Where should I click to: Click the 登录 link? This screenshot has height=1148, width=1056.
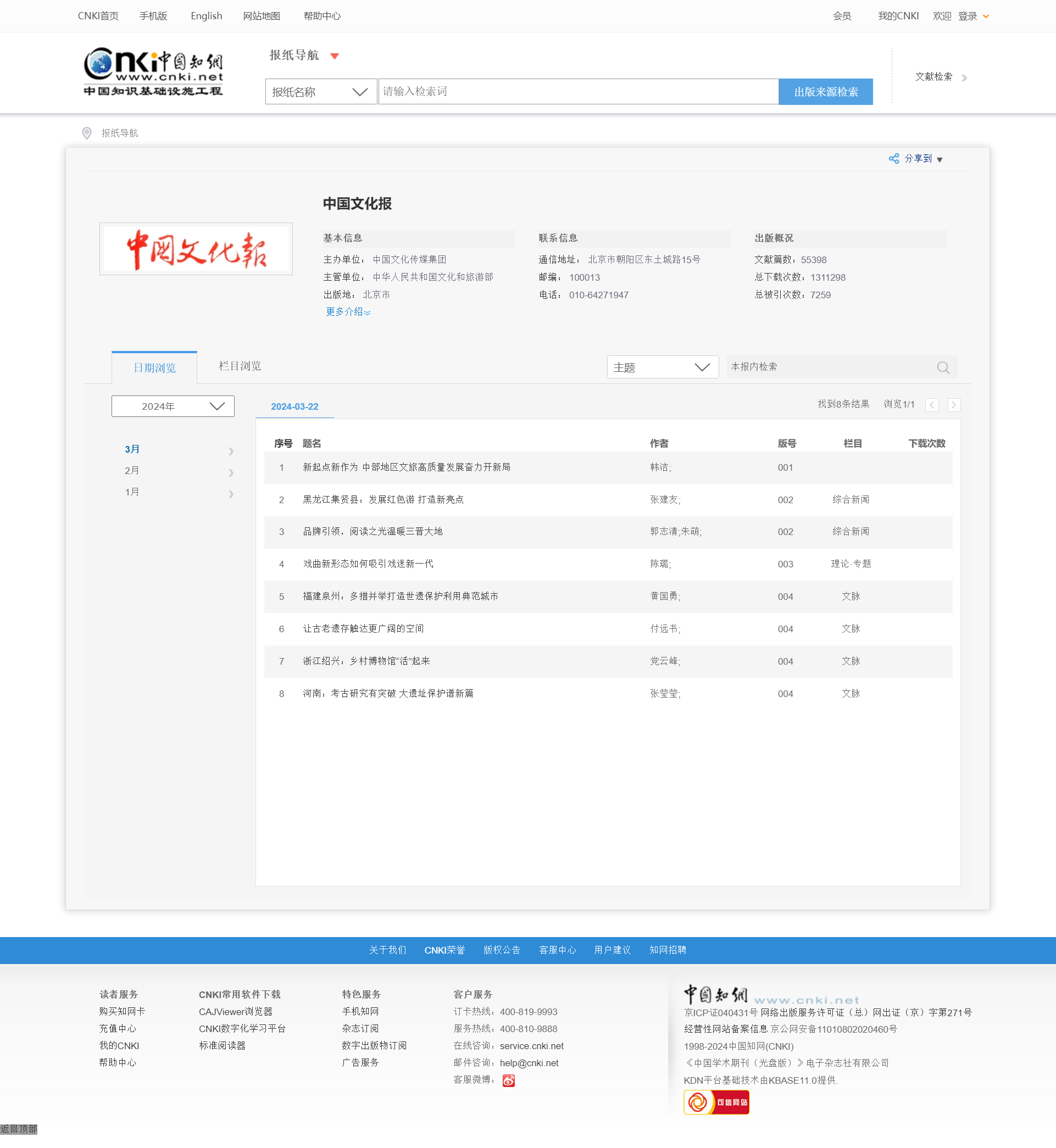coord(968,16)
